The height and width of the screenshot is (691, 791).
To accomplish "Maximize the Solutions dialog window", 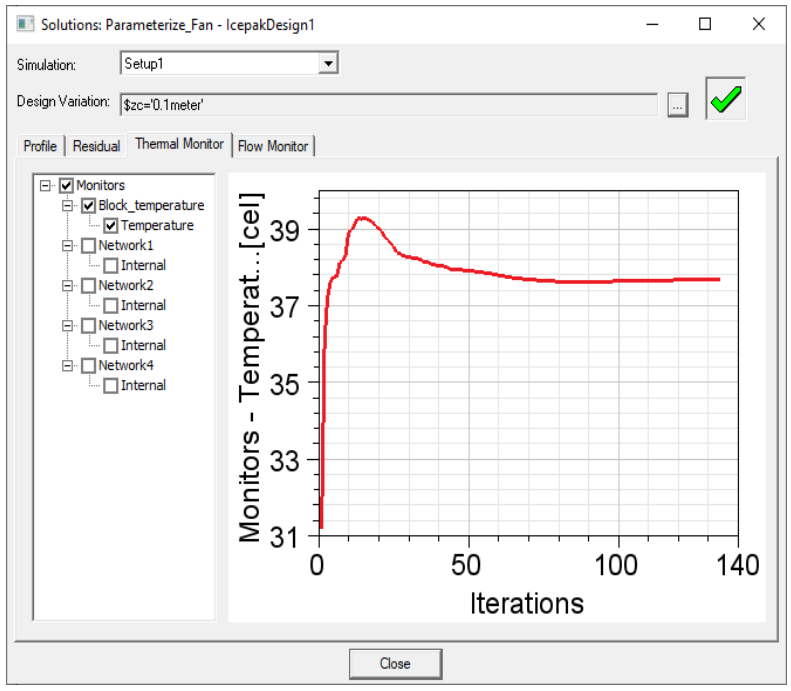I will pos(705,24).
